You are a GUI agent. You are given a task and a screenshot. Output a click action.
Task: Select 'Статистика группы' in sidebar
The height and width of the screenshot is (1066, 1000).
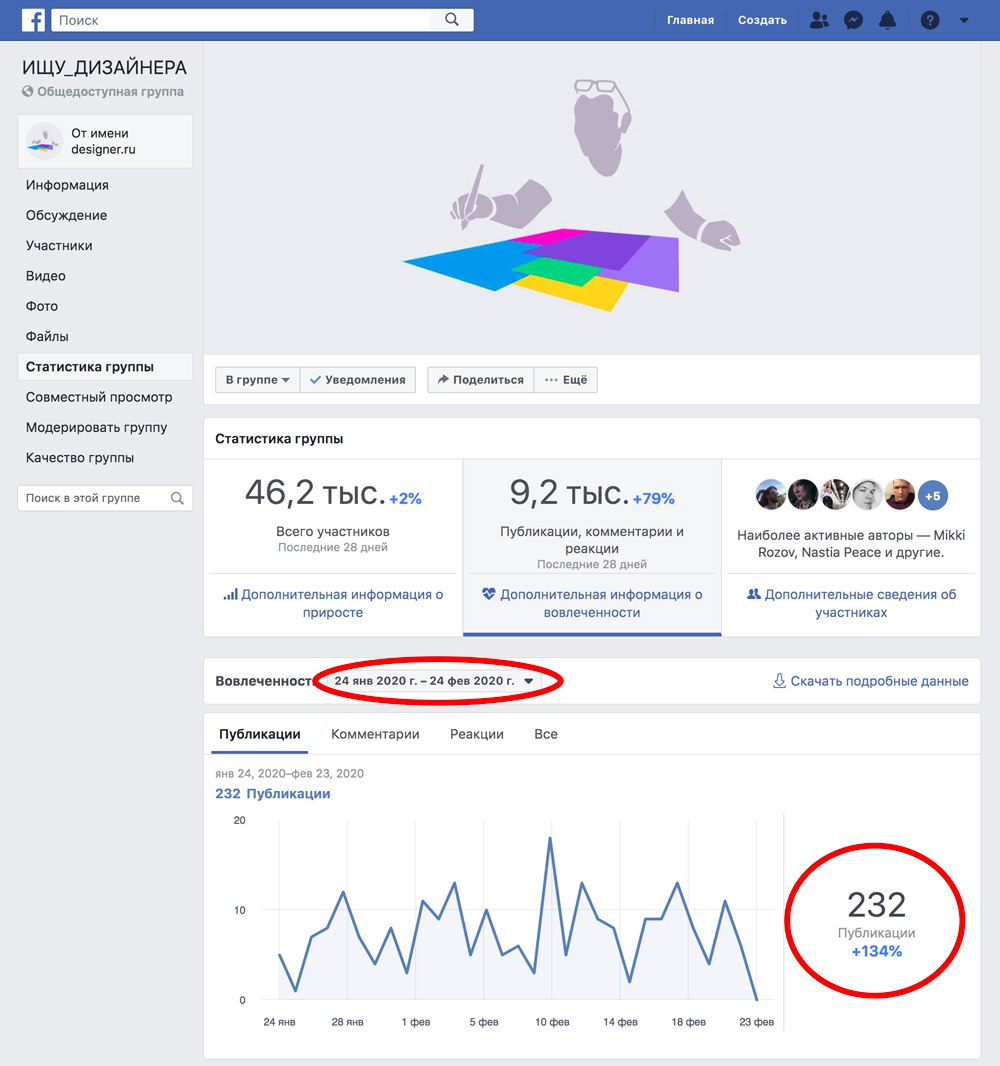pyautogui.click(x=105, y=366)
